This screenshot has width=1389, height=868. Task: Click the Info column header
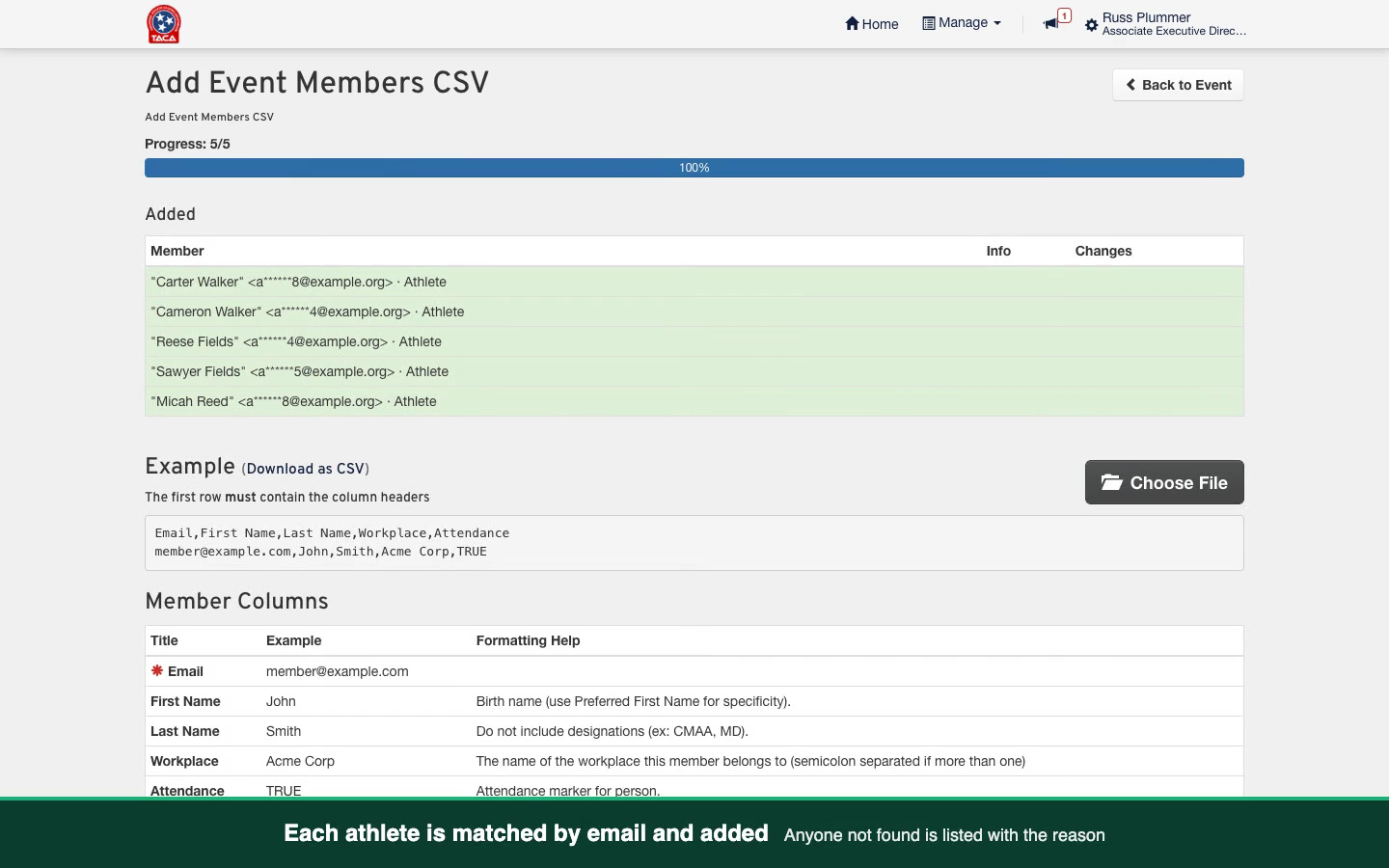pos(998,251)
